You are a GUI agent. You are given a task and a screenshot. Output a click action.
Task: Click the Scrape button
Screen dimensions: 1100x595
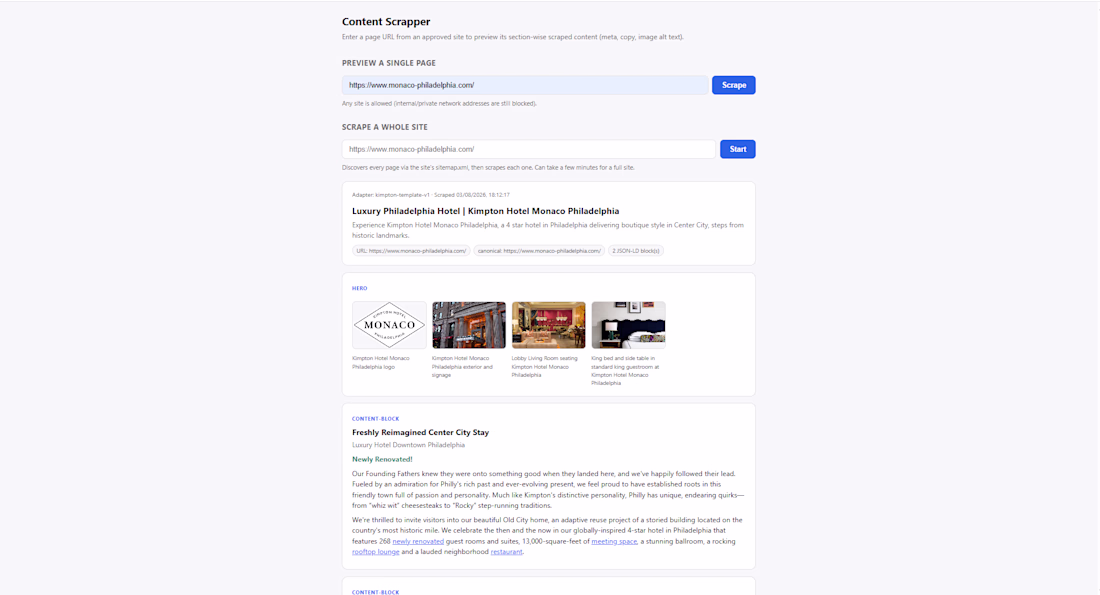(733, 85)
